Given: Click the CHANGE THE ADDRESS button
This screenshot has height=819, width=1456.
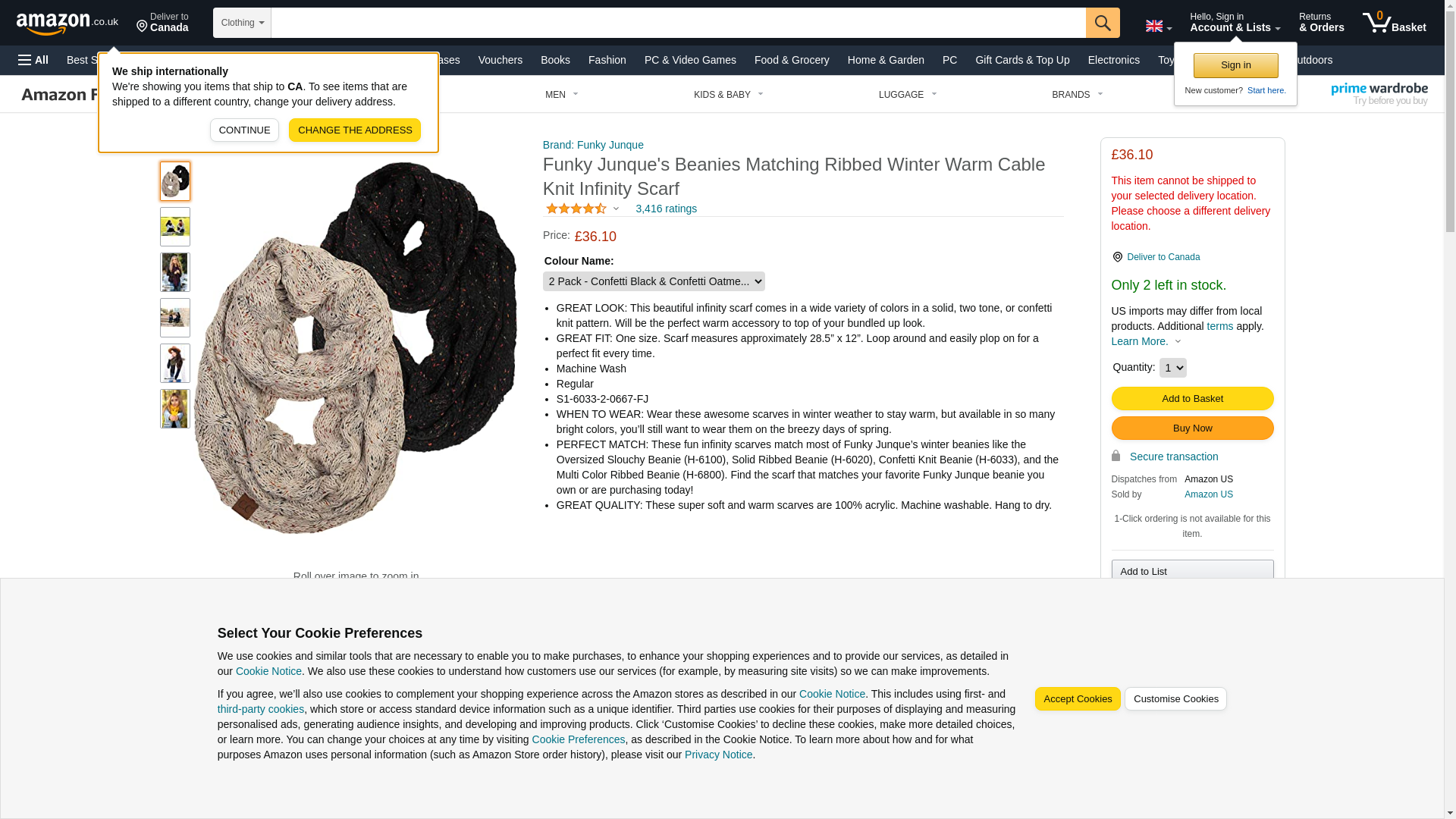Looking at the screenshot, I should (x=355, y=130).
